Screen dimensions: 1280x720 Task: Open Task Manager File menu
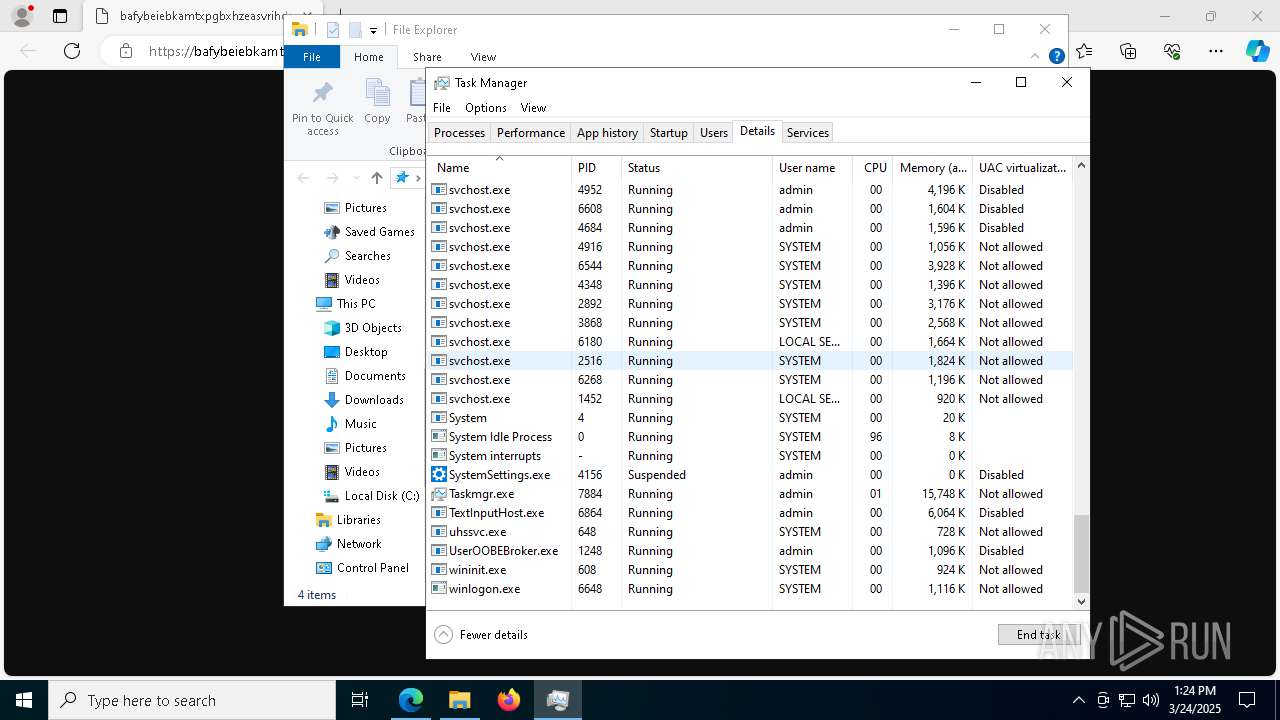click(x=441, y=108)
